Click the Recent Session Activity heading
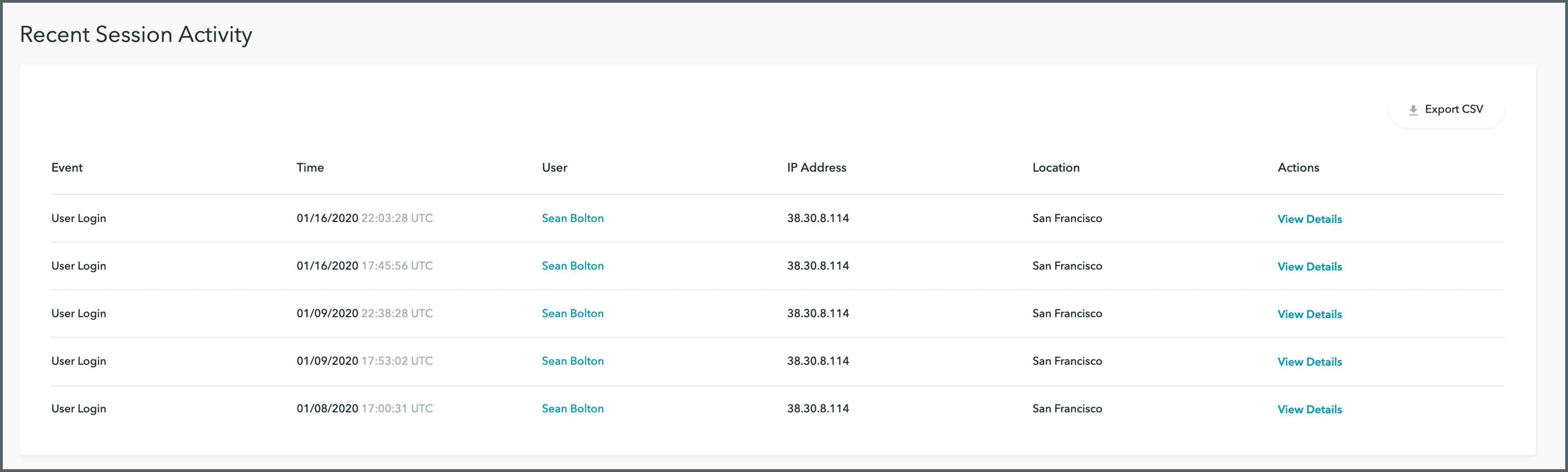Screen dimensions: 1568x472 tap(136, 35)
